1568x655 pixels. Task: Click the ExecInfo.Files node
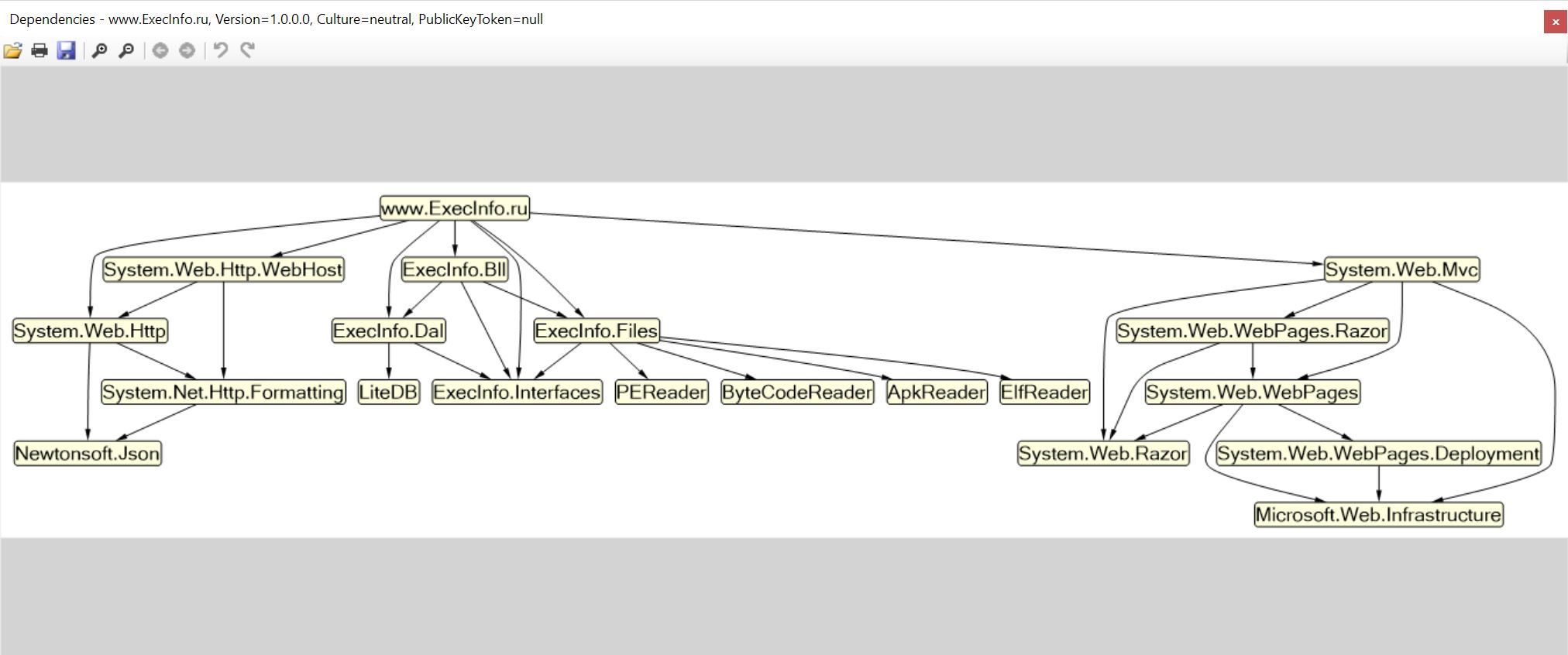click(x=597, y=331)
